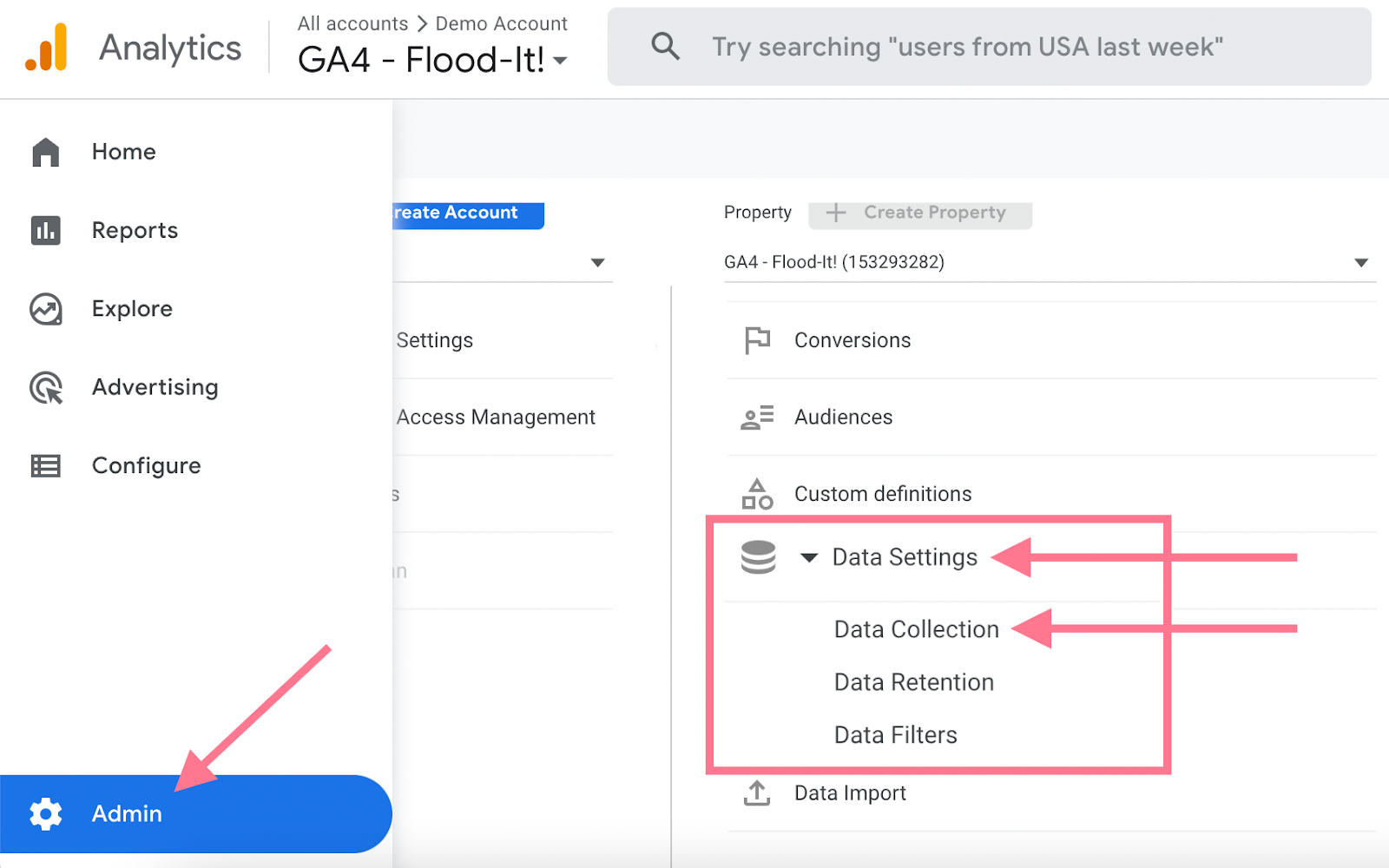Click the Configure icon in the sidebar
1389x868 pixels.
(44, 465)
